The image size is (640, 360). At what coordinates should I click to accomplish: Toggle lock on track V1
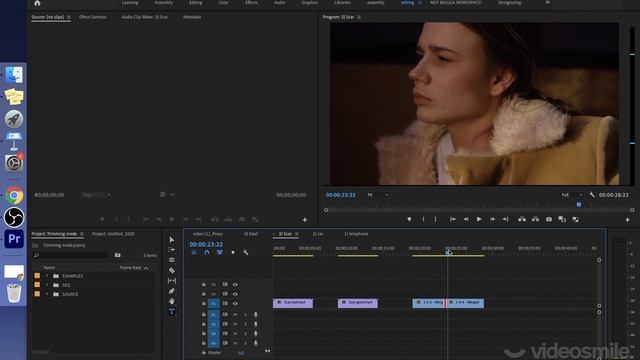coord(204,304)
